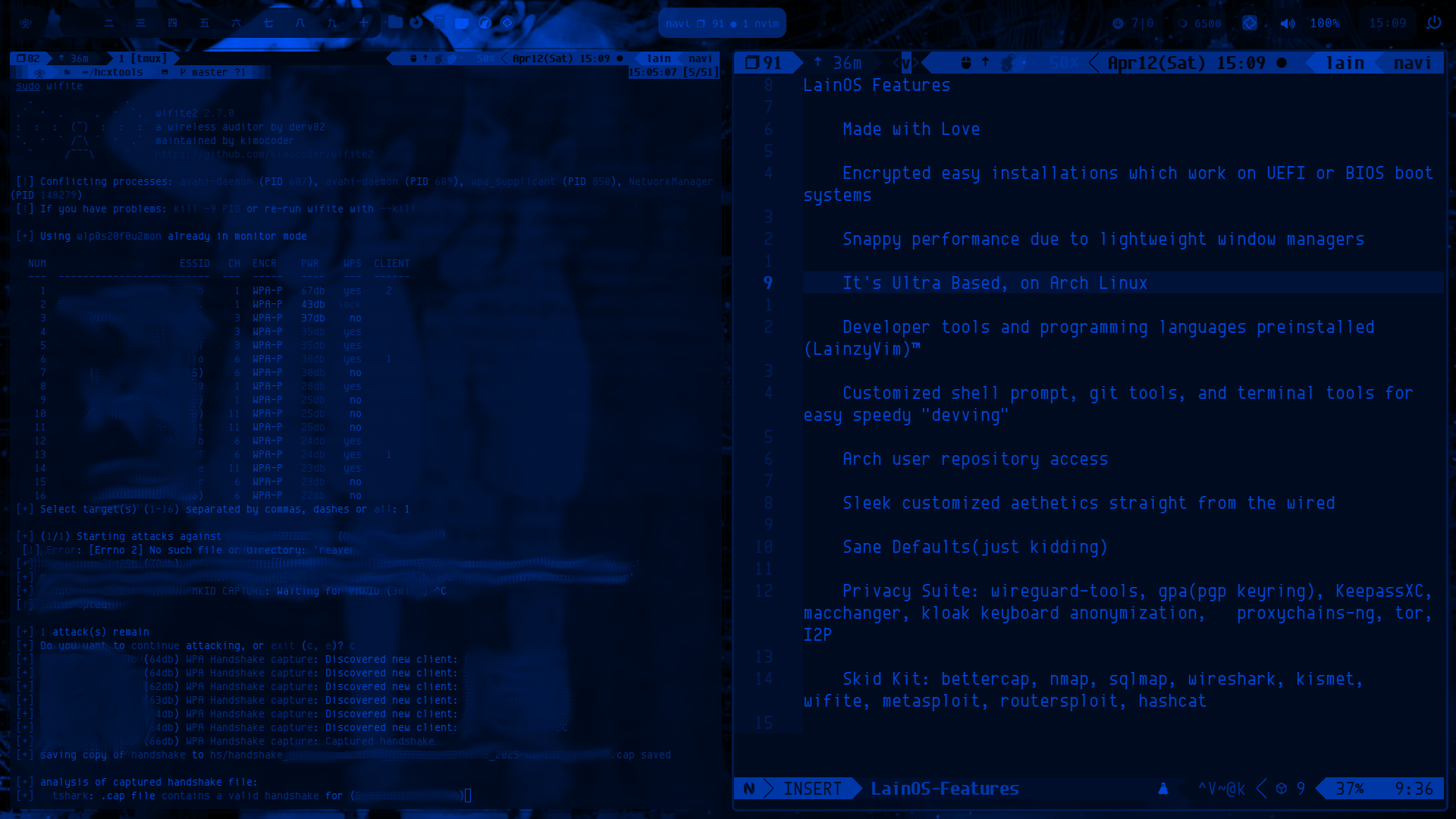The image size is (1456, 819).
Task: Open the wifite2 GitHub URL in left terminal
Action: coord(264,154)
